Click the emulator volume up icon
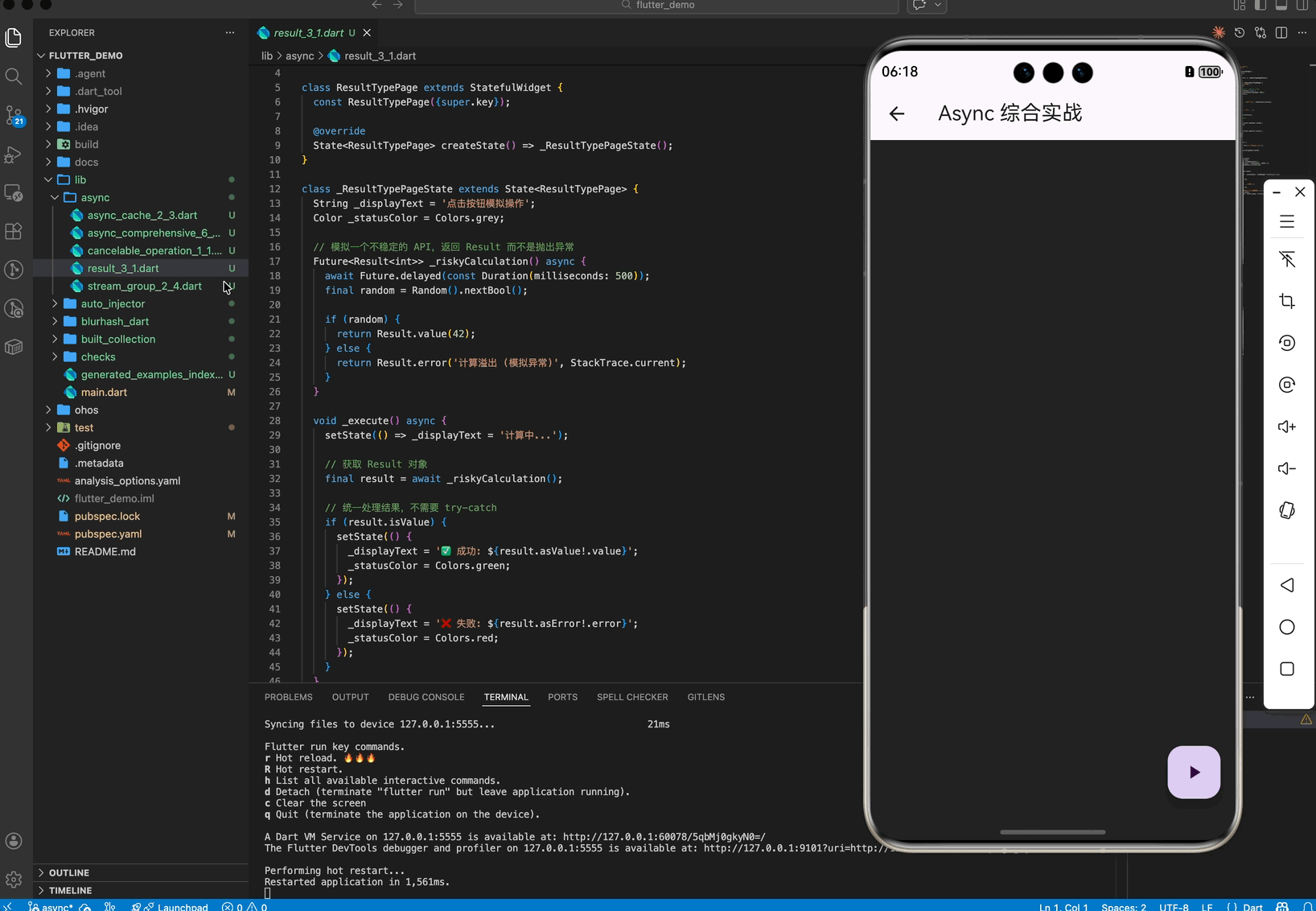The image size is (1316, 911). [1287, 427]
